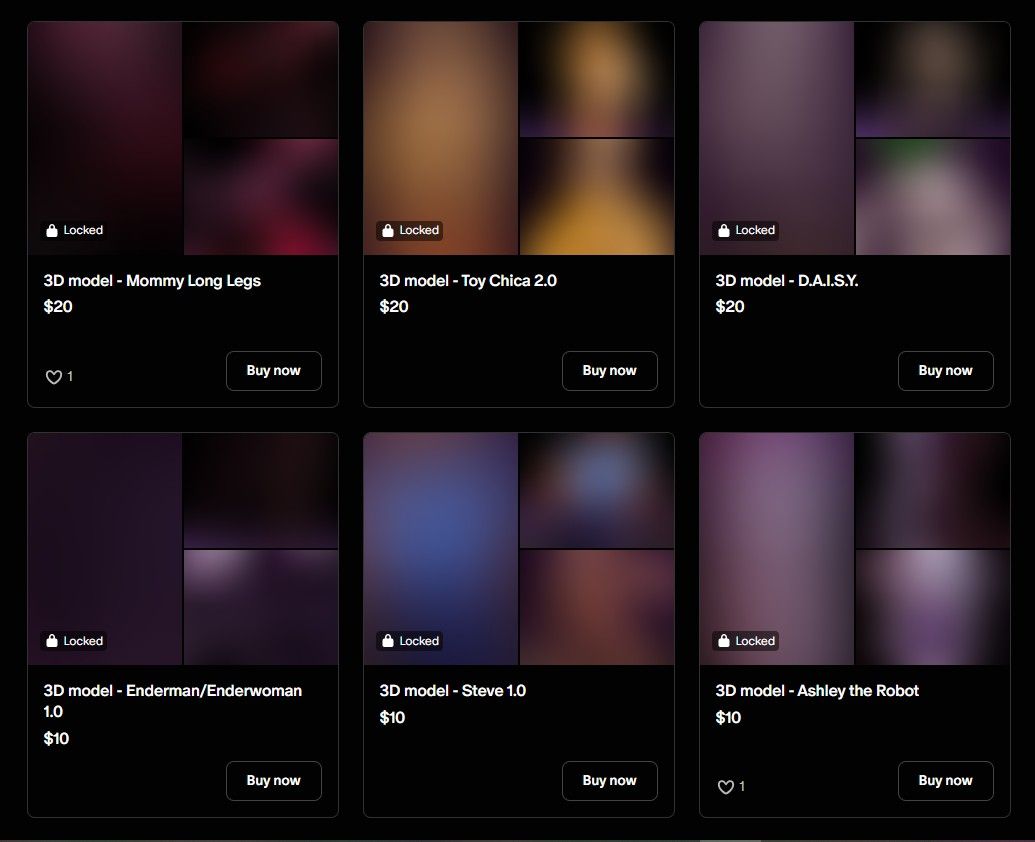
Task: Open the Enderman/Enderwoman 1.0 title link
Action: (173, 701)
